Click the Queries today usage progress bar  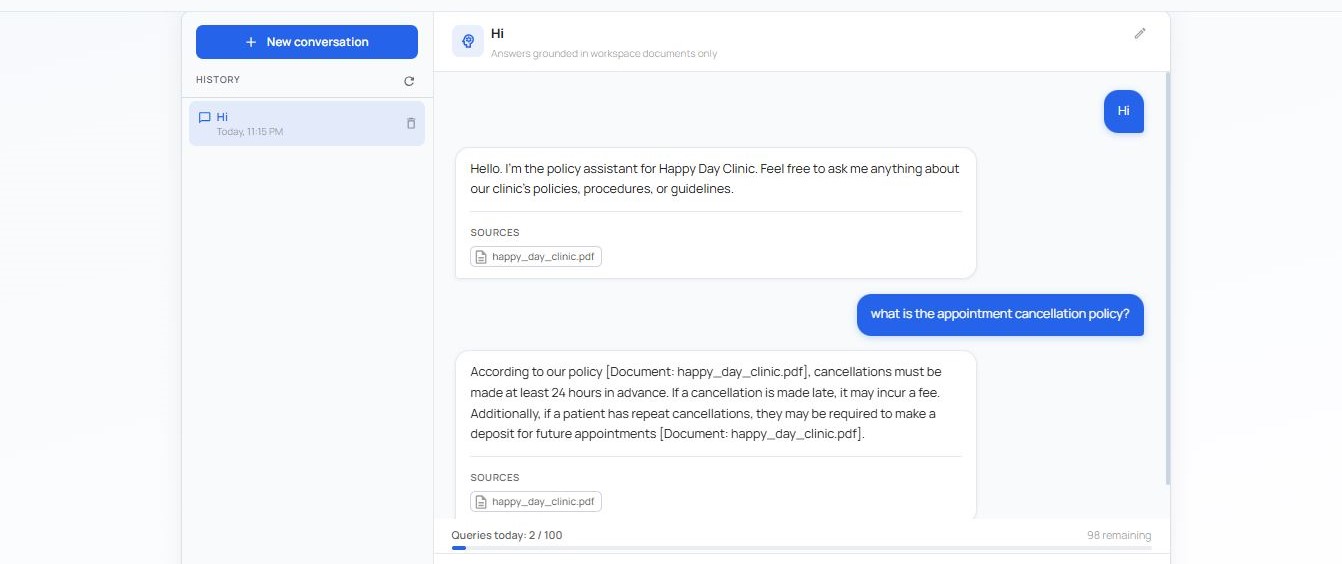[x=801, y=548]
